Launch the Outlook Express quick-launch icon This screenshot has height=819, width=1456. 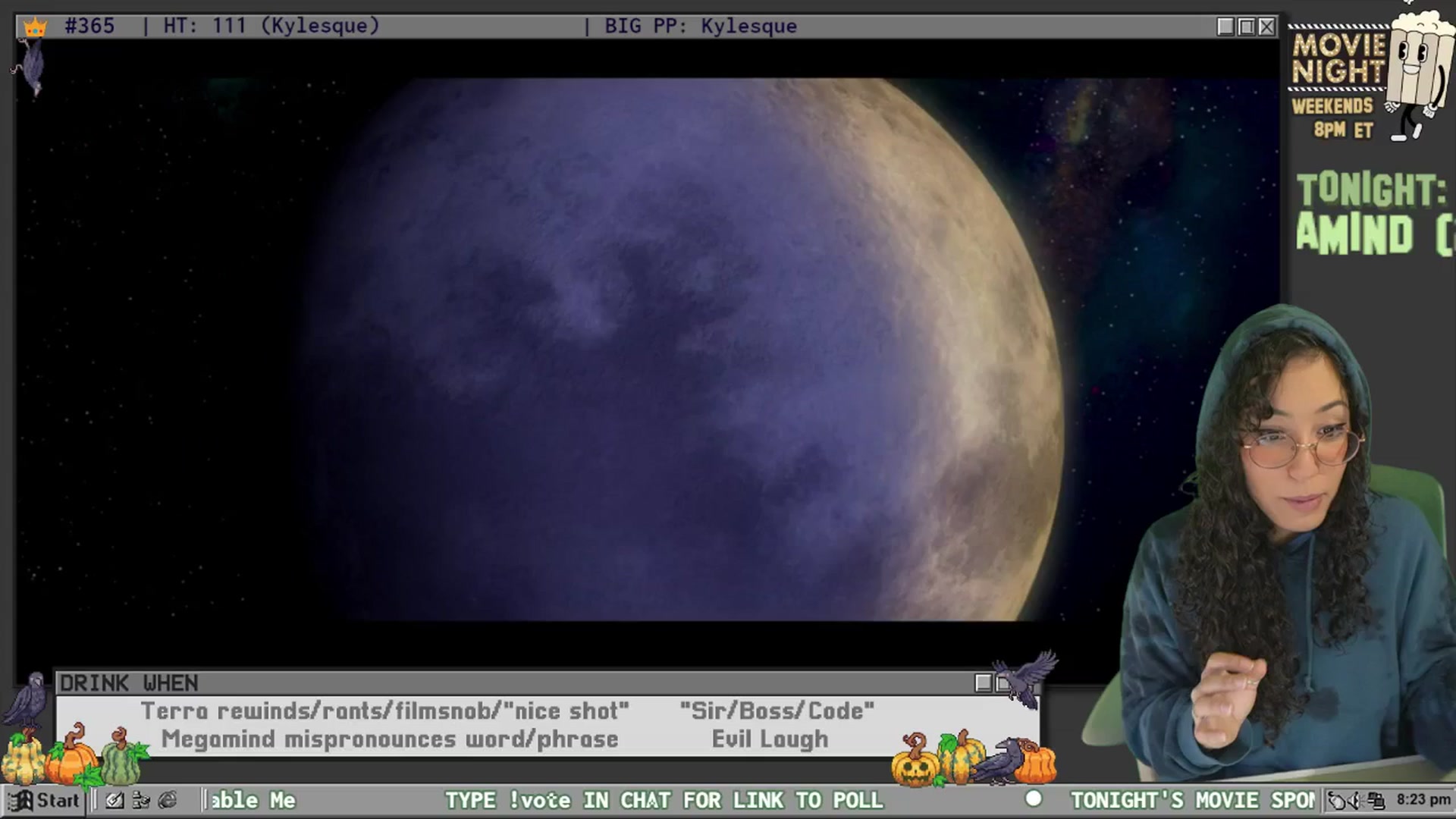click(x=140, y=800)
